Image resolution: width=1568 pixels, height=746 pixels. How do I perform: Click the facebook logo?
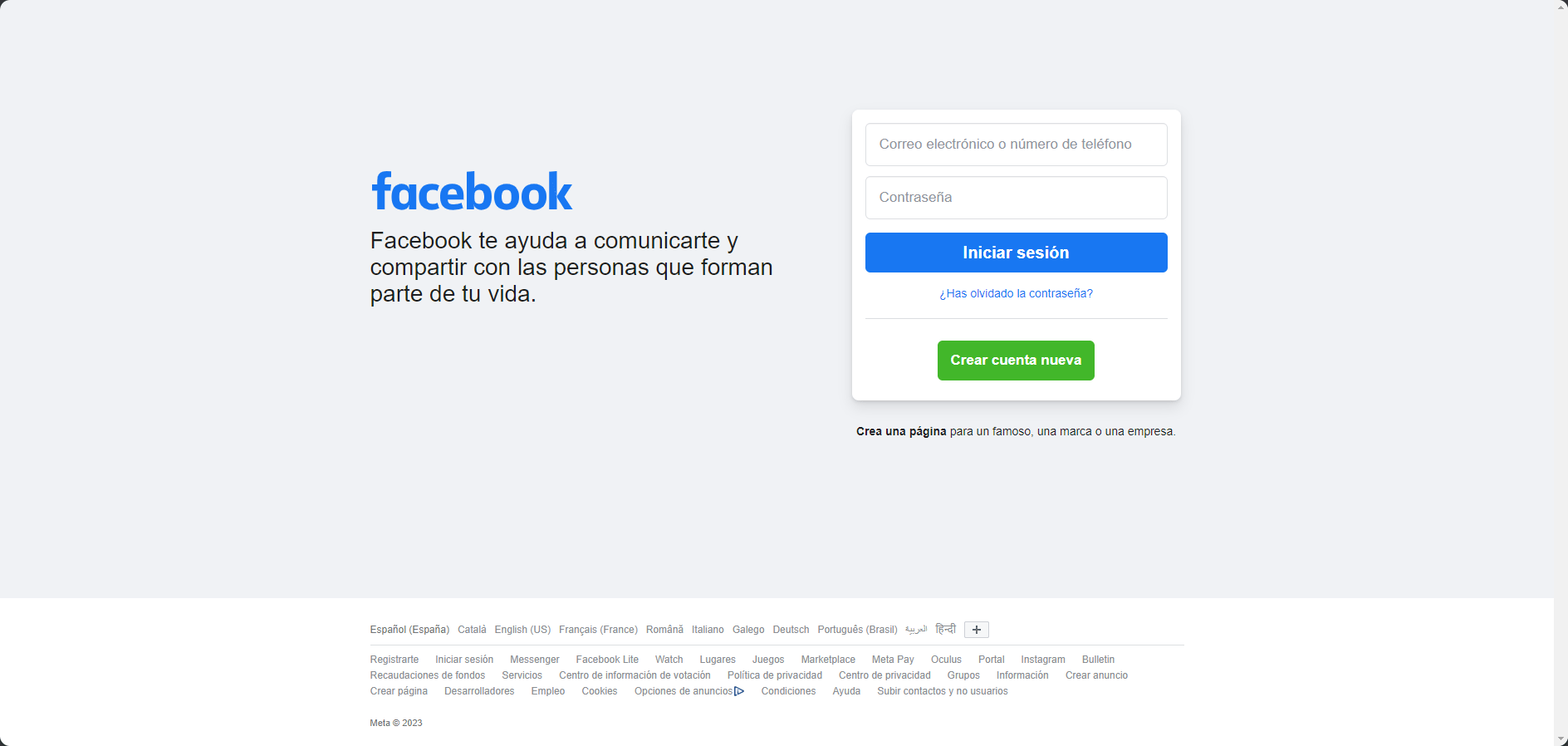[x=472, y=192]
